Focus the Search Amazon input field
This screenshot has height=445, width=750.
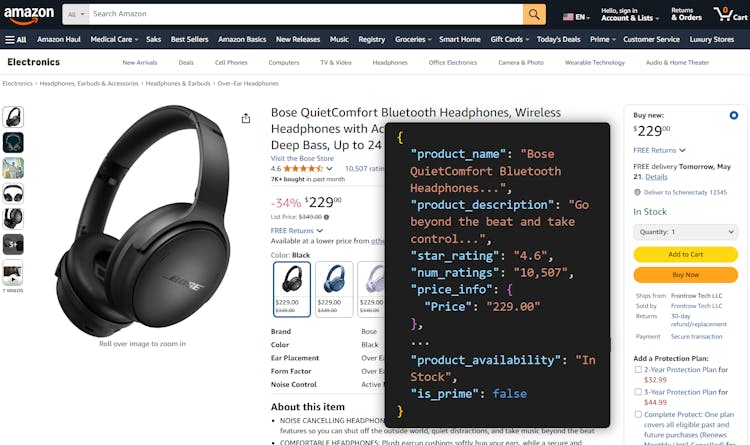tap(306, 14)
